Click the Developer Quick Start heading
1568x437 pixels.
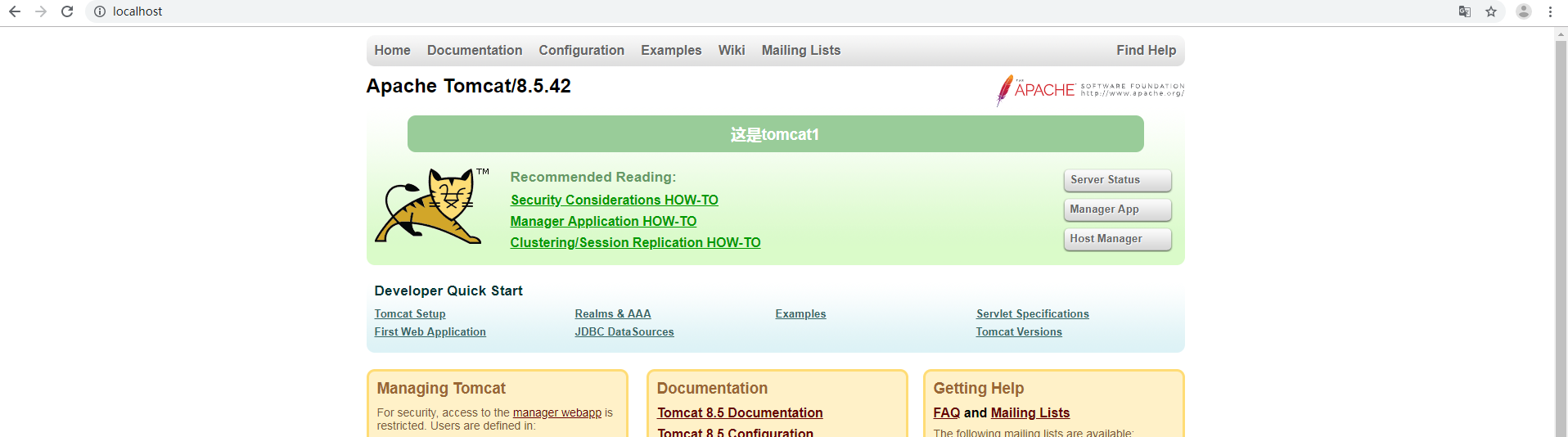coord(448,291)
